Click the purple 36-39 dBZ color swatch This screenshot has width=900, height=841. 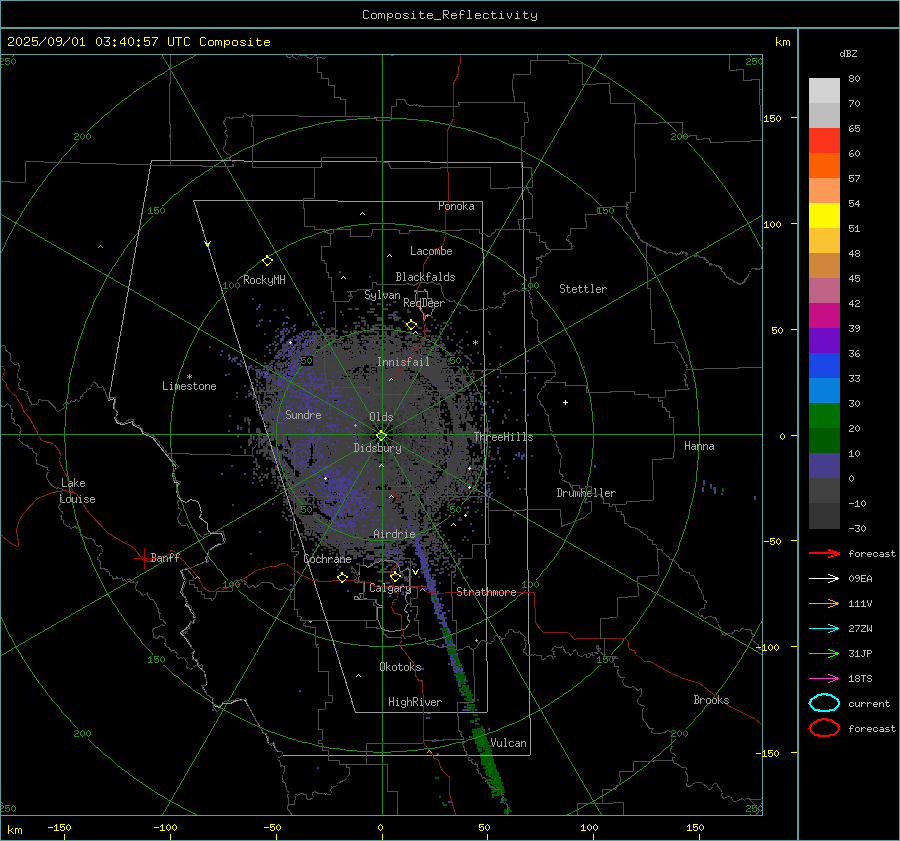(824, 340)
